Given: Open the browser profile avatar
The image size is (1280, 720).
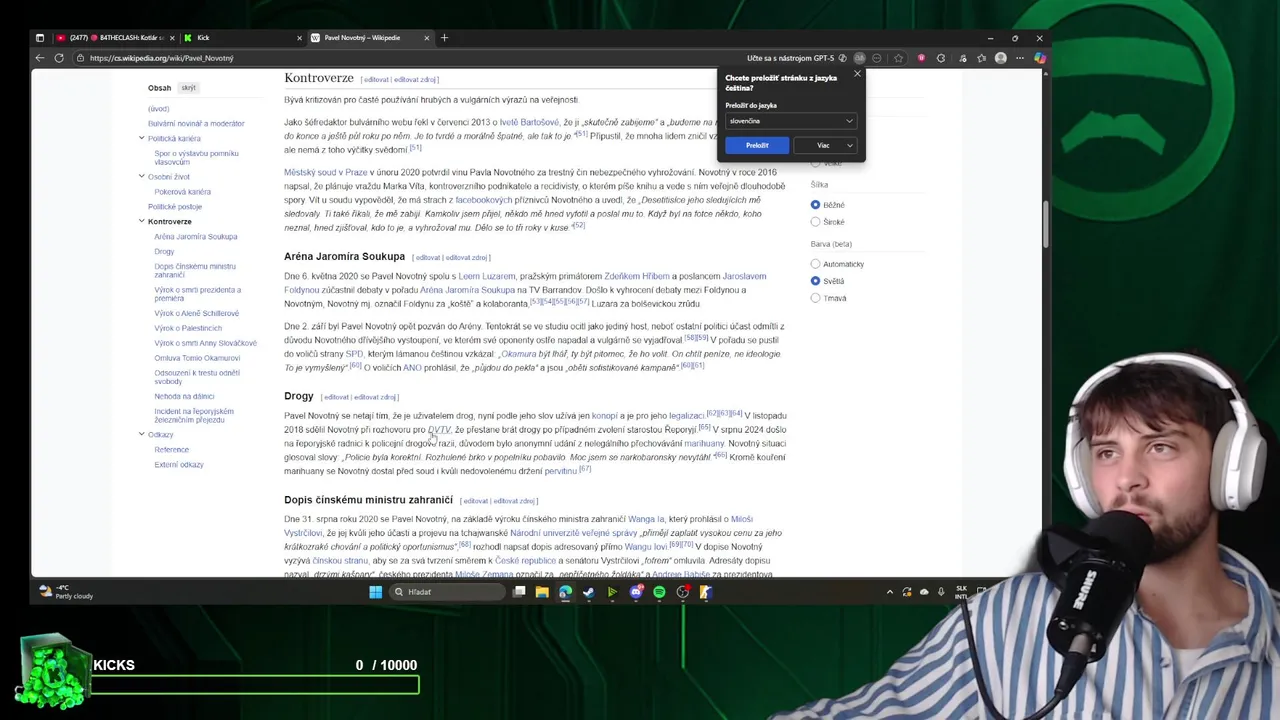Looking at the screenshot, I should click(1000, 58).
